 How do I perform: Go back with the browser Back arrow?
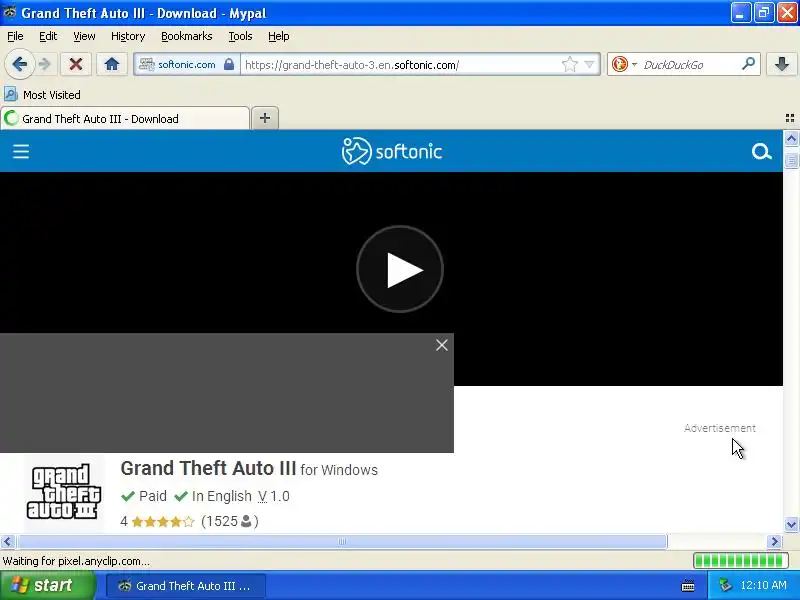pyautogui.click(x=19, y=64)
